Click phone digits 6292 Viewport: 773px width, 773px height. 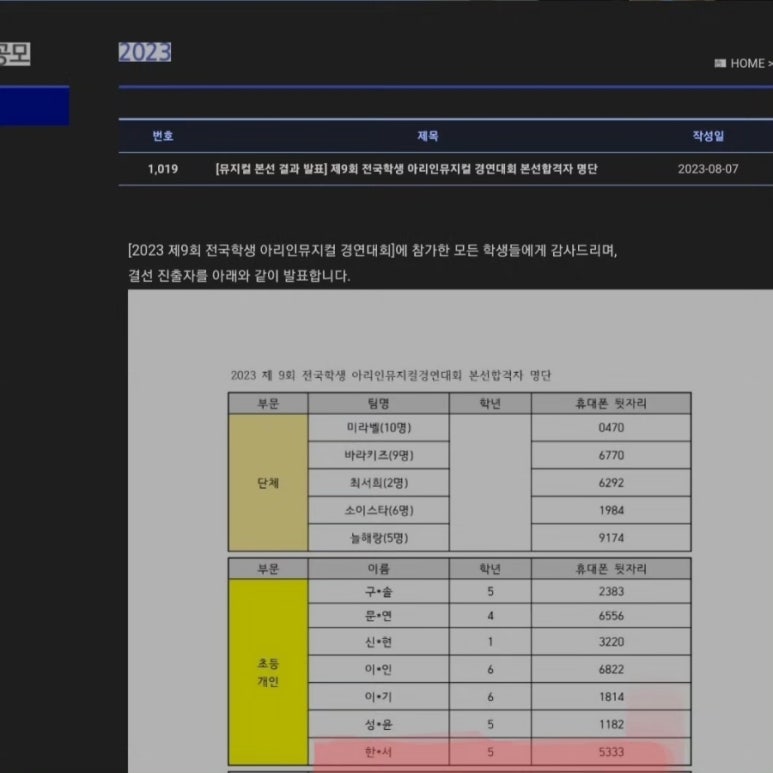611,483
